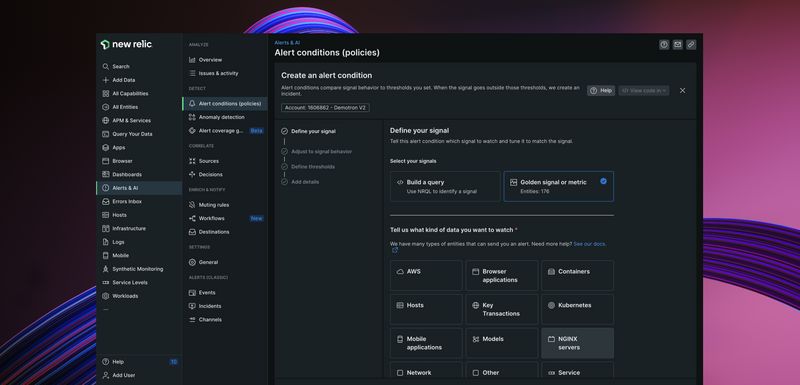Image resolution: width=800 pixels, height=385 pixels.
Task: Select the Add details step
Action: [x=300, y=182]
